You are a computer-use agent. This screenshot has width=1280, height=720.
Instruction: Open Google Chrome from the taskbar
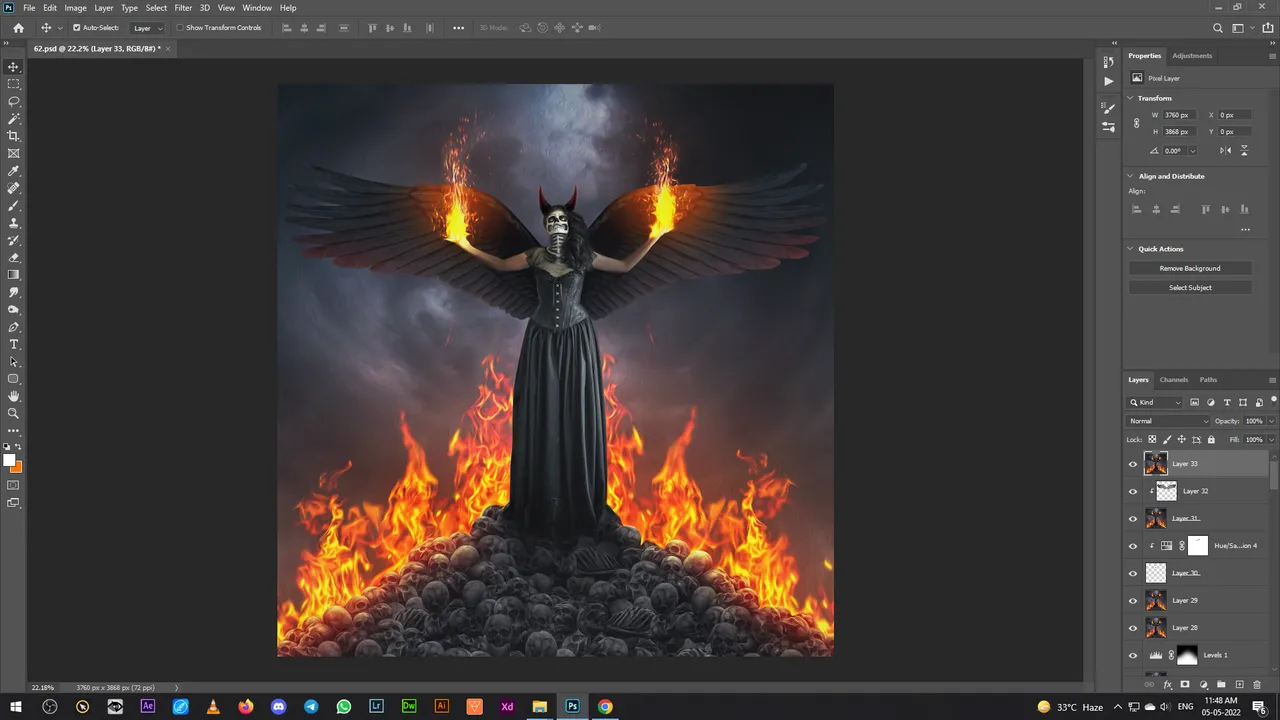605,706
